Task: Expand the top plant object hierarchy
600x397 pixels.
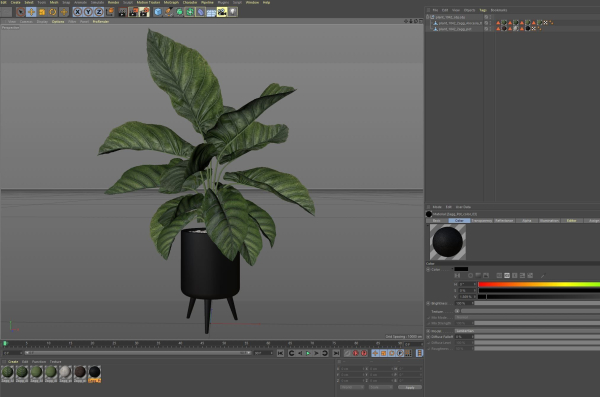Action: pyautogui.click(x=427, y=17)
